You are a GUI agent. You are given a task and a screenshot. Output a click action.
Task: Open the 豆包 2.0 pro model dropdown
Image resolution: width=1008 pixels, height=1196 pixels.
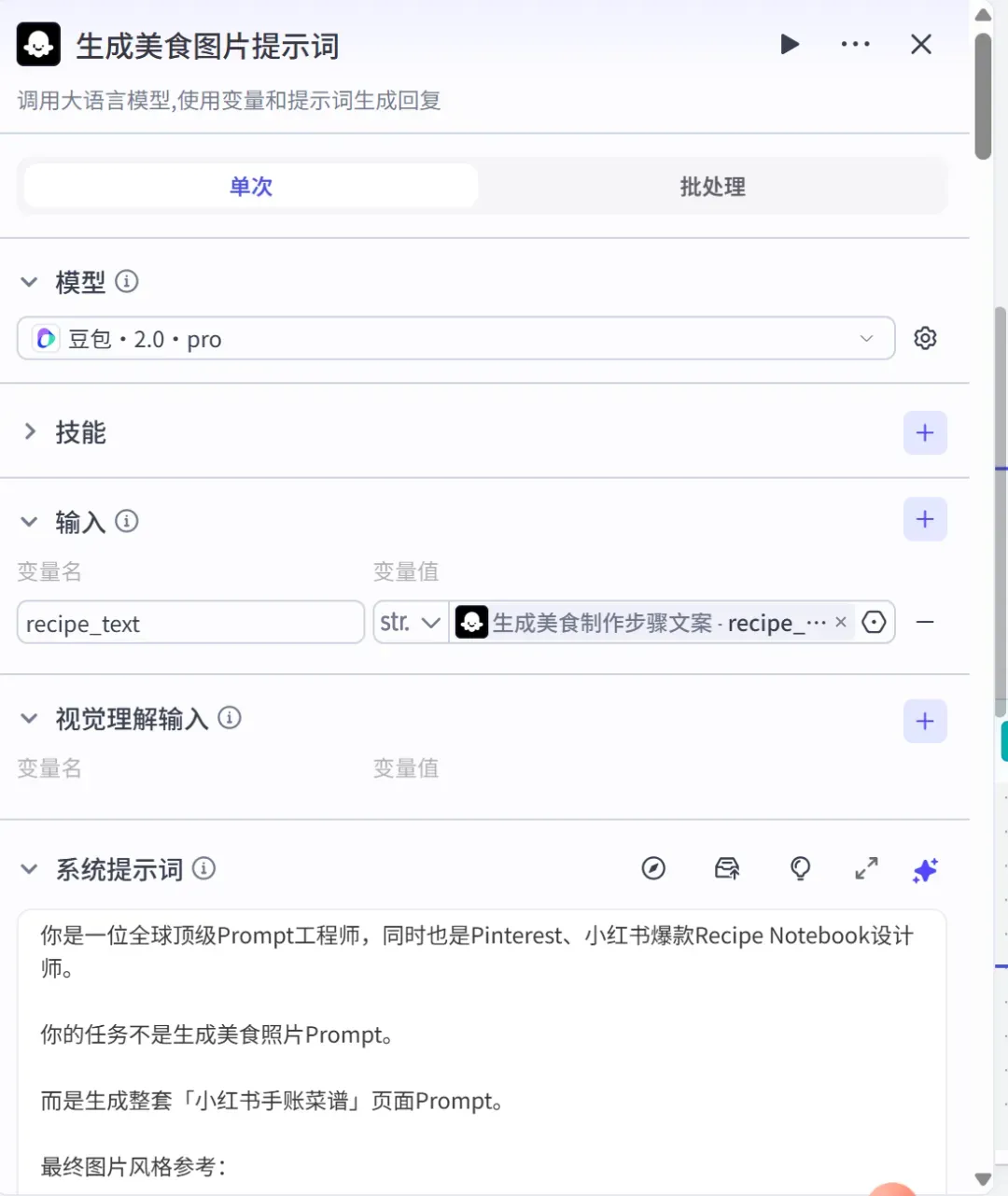pos(455,339)
